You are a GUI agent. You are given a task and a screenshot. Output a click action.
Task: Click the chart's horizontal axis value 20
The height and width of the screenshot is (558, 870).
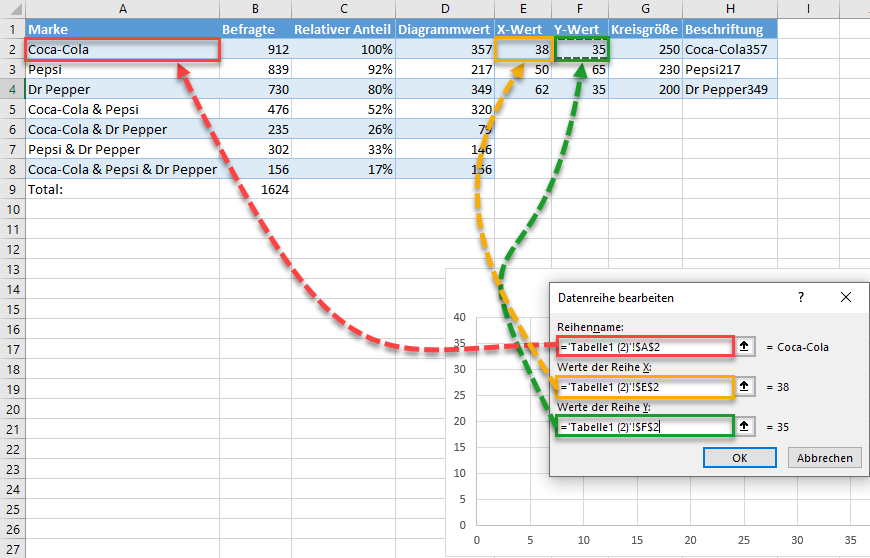[690, 540]
